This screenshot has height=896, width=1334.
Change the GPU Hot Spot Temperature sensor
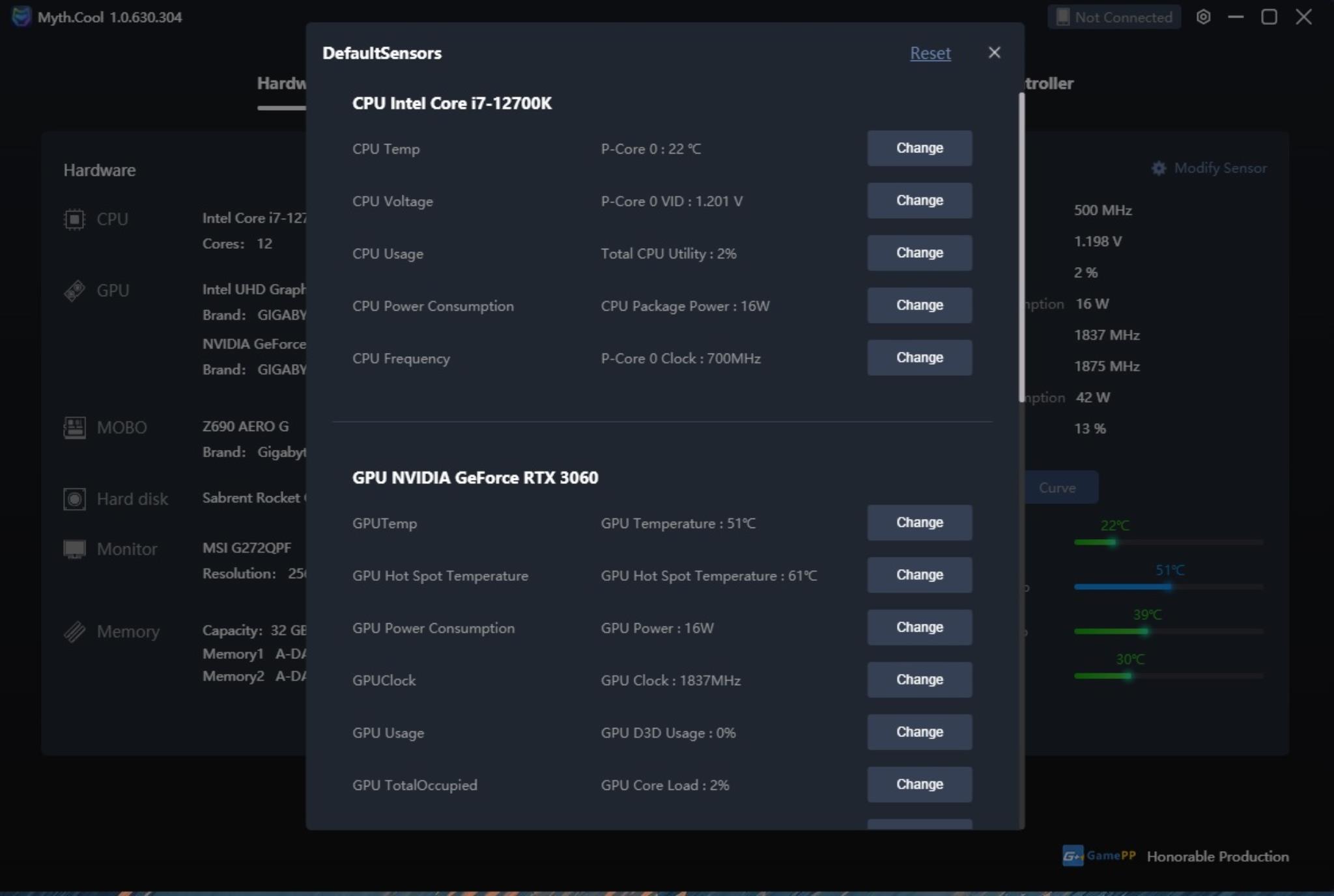919,575
